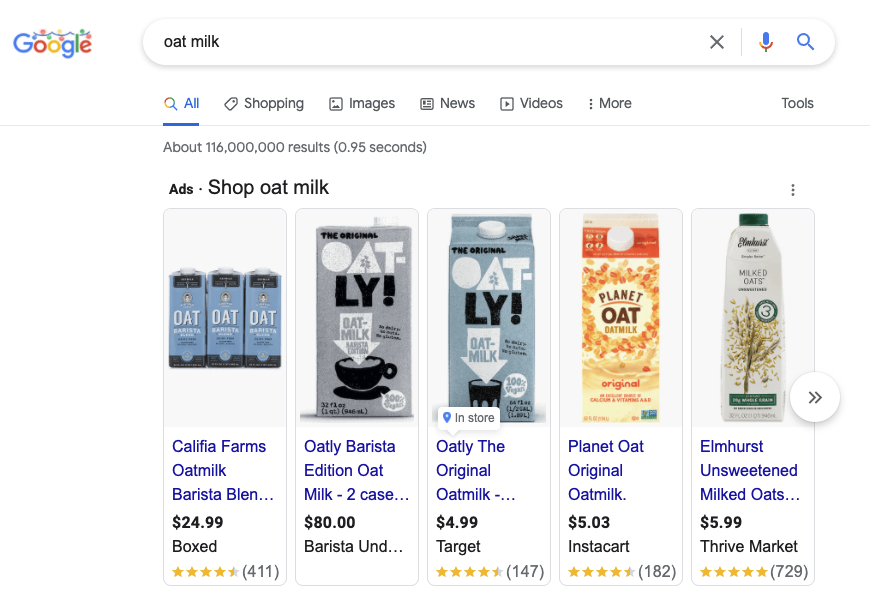Expand the More search options menu
Screen dimensions: 870x605
[x=609, y=103]
